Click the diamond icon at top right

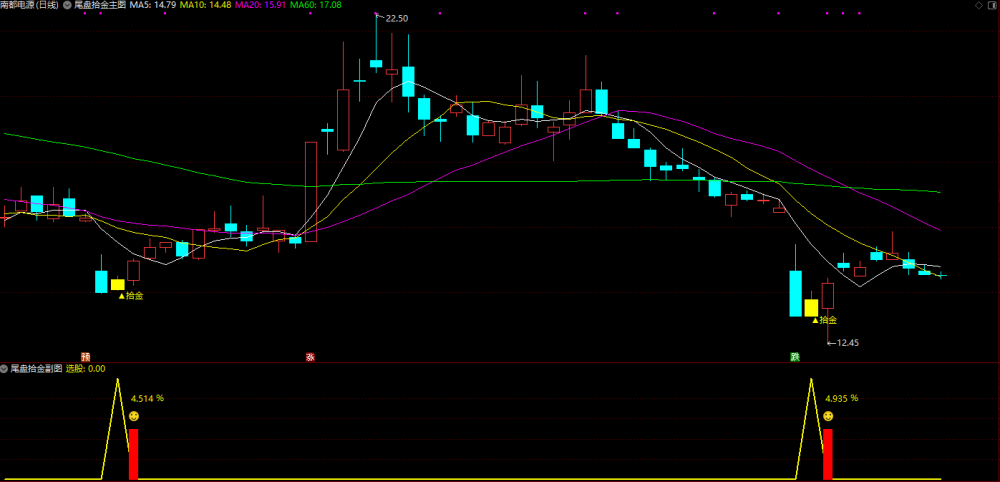(979, 5)
